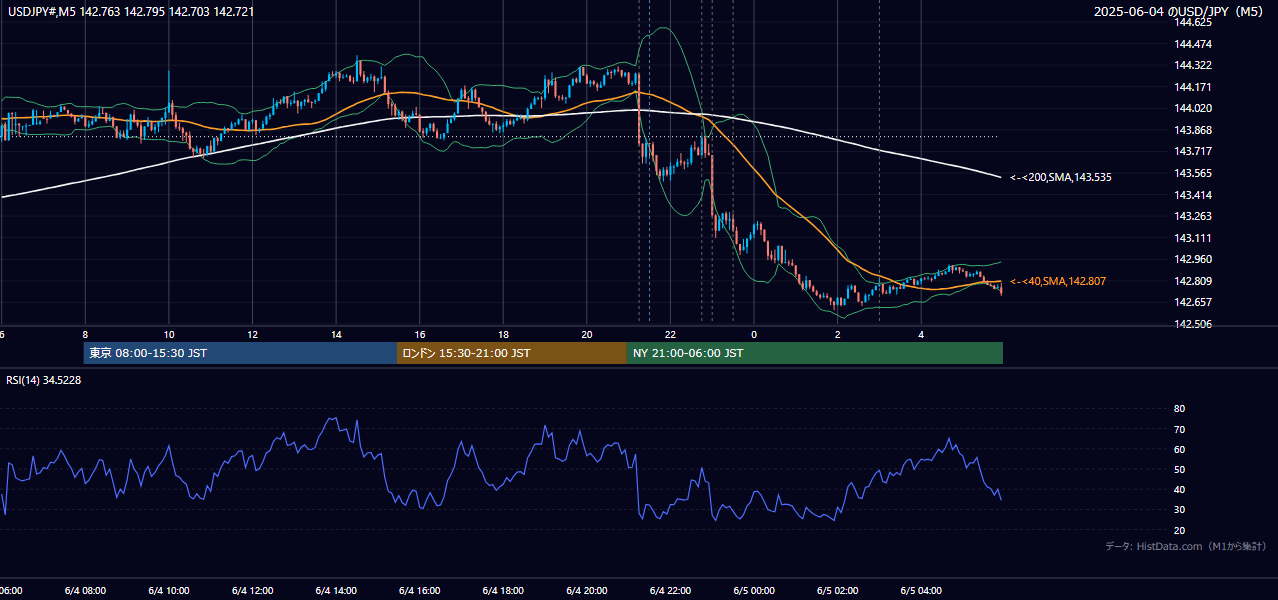
Task: Click the 6/4 12:00 date label
Action: [x=252, y=591]
